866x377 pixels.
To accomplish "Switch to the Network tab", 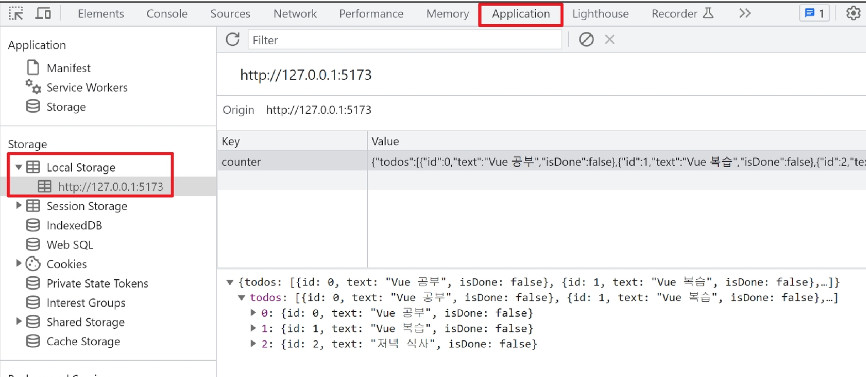I will click(x=295, y=14).
